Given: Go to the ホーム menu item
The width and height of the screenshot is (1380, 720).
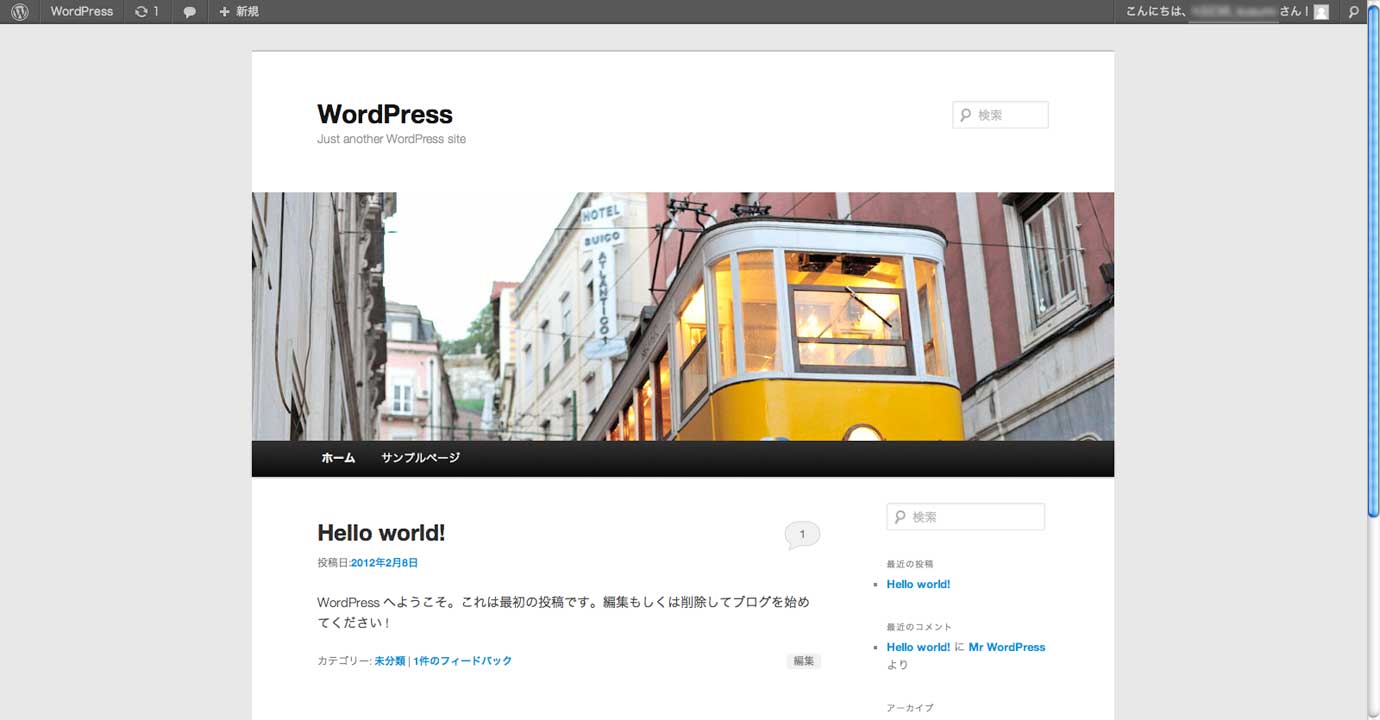Looking at the screenshot, I should [338, 458].
